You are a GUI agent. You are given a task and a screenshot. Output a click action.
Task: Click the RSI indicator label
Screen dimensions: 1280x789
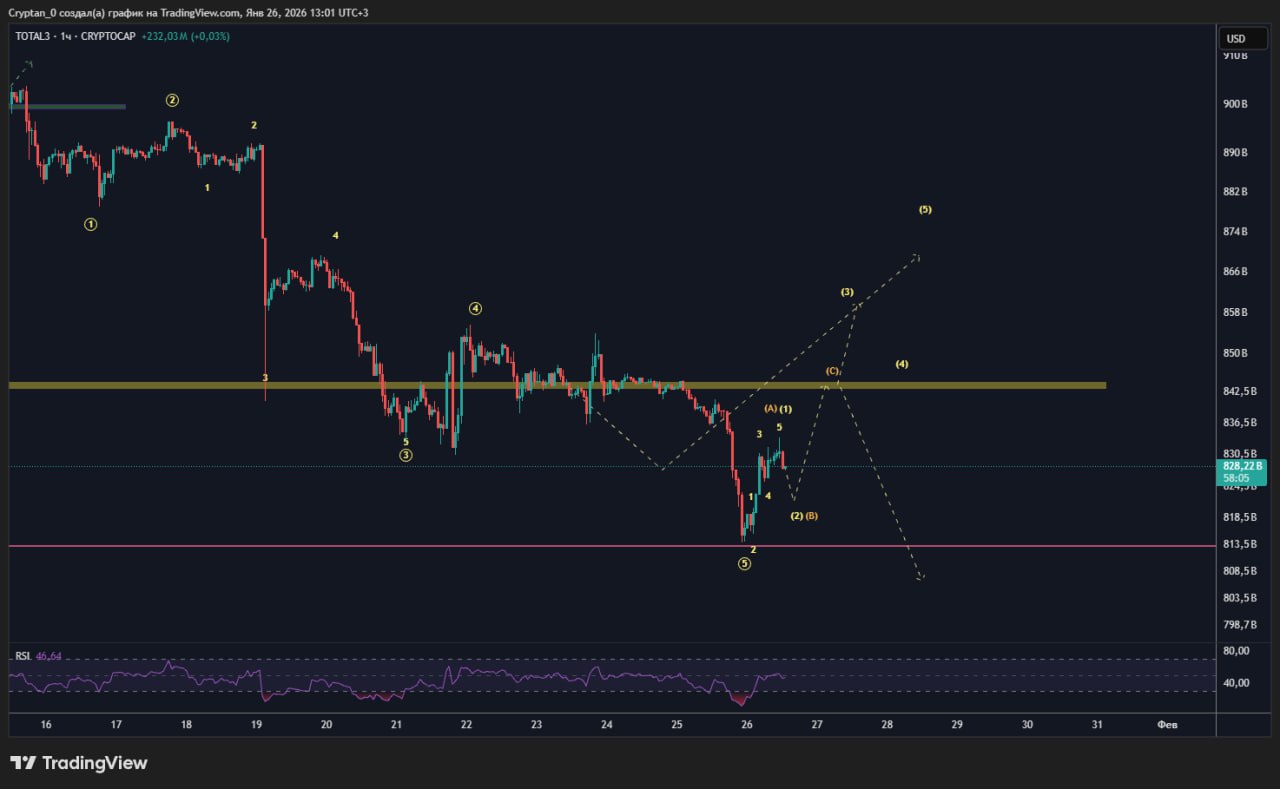tap(22, 656)
